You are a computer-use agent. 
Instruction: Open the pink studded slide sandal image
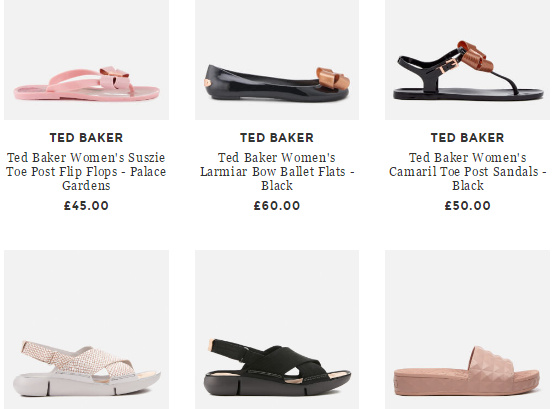click(467, 330)
